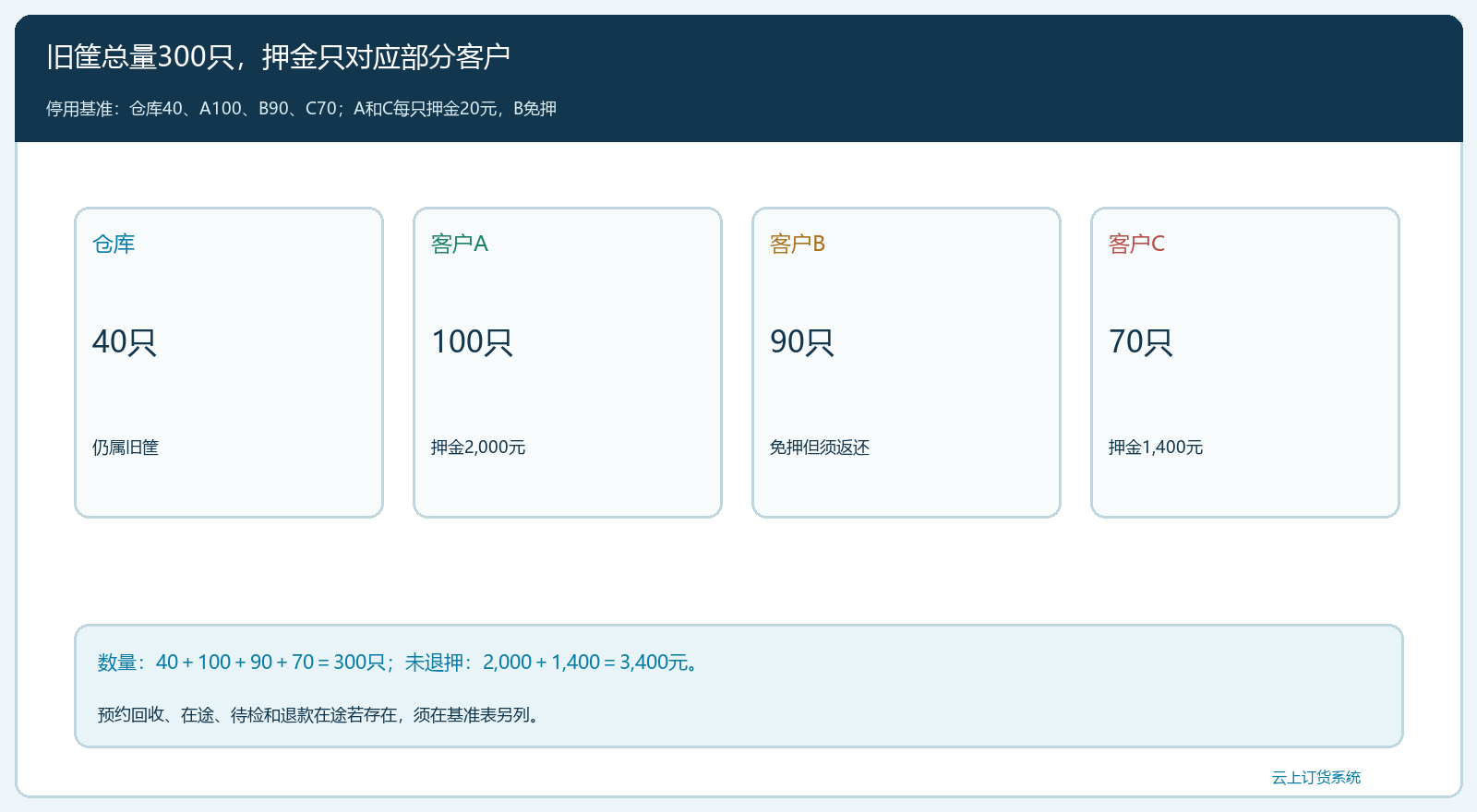Select the 40只 quantity value
This screenshot has height=812, width=1477.
tap(124, 341)
